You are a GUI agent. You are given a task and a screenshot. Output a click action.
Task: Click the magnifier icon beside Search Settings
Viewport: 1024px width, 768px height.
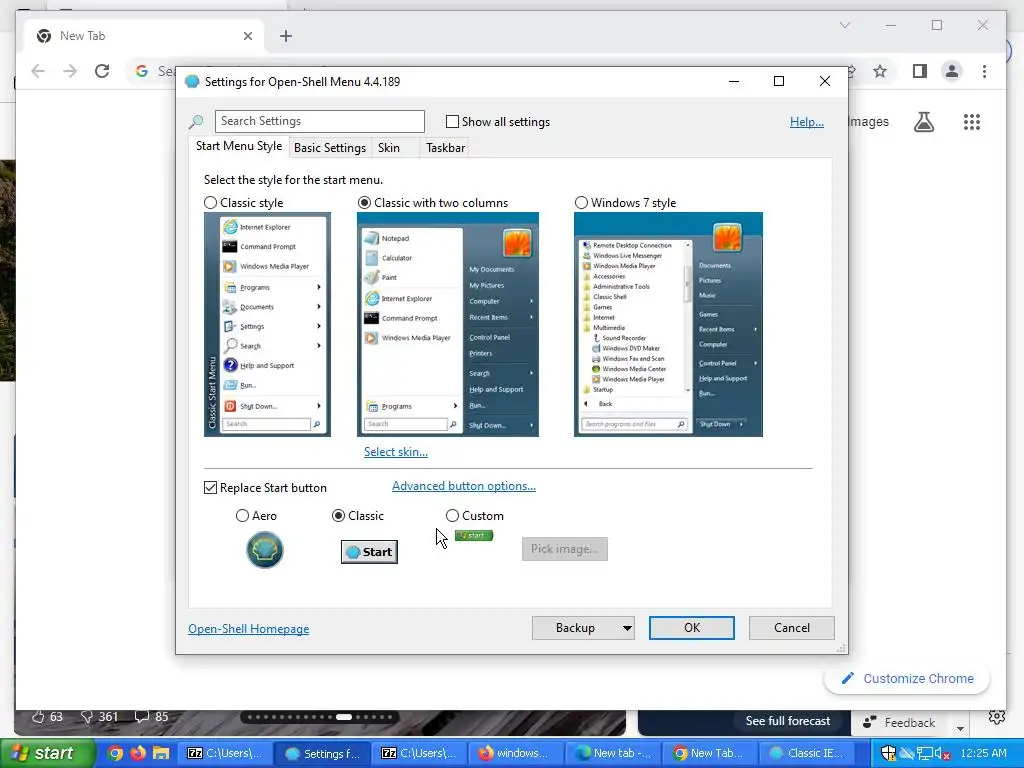click(196, 121)
